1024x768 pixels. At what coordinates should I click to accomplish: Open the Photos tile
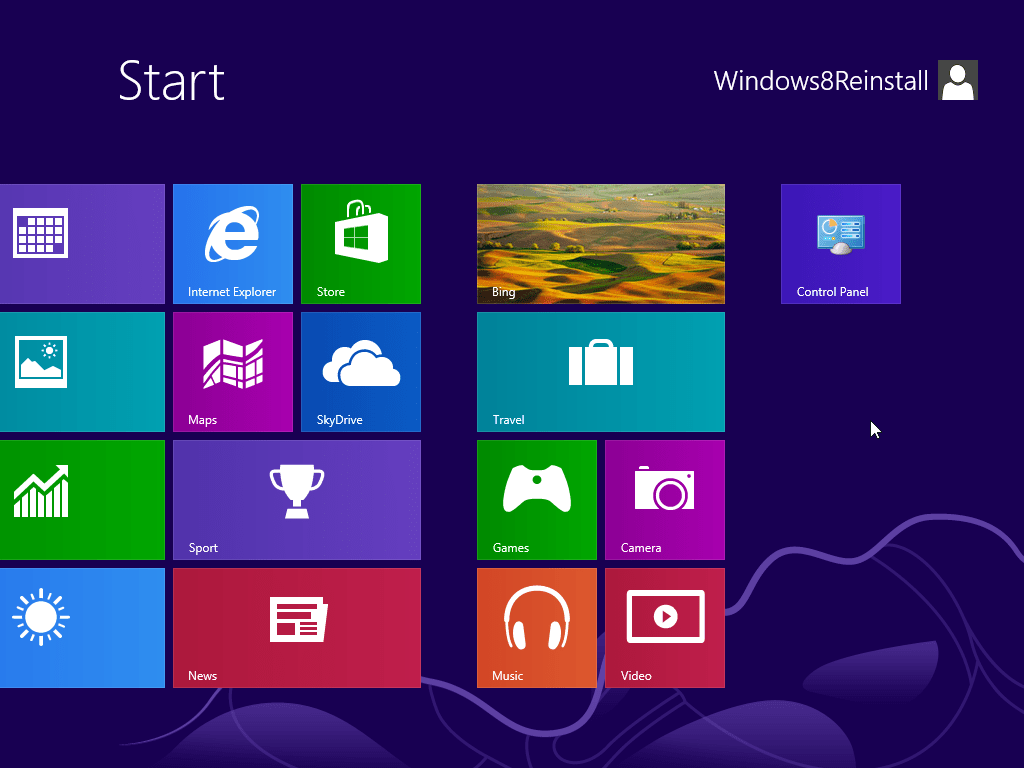(83, 371)
